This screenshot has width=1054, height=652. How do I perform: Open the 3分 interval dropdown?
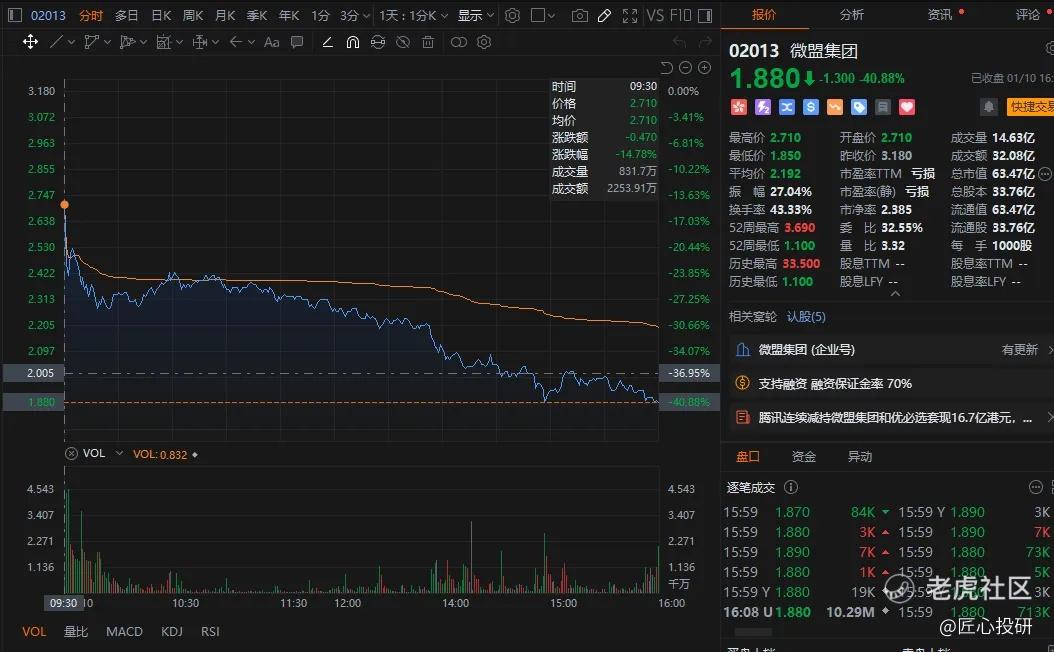pyautogui.click(x=354, y=15)
